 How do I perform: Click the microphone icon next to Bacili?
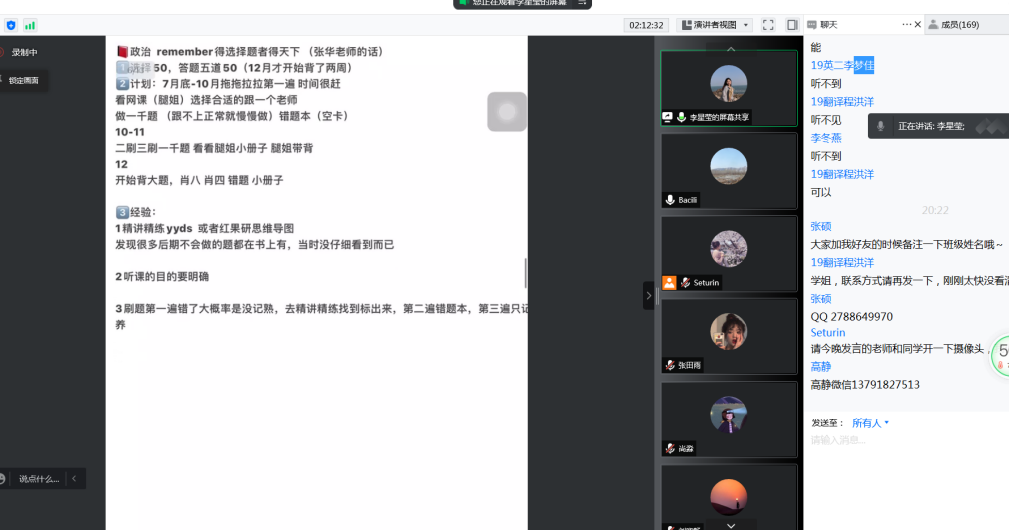point(670,200)
